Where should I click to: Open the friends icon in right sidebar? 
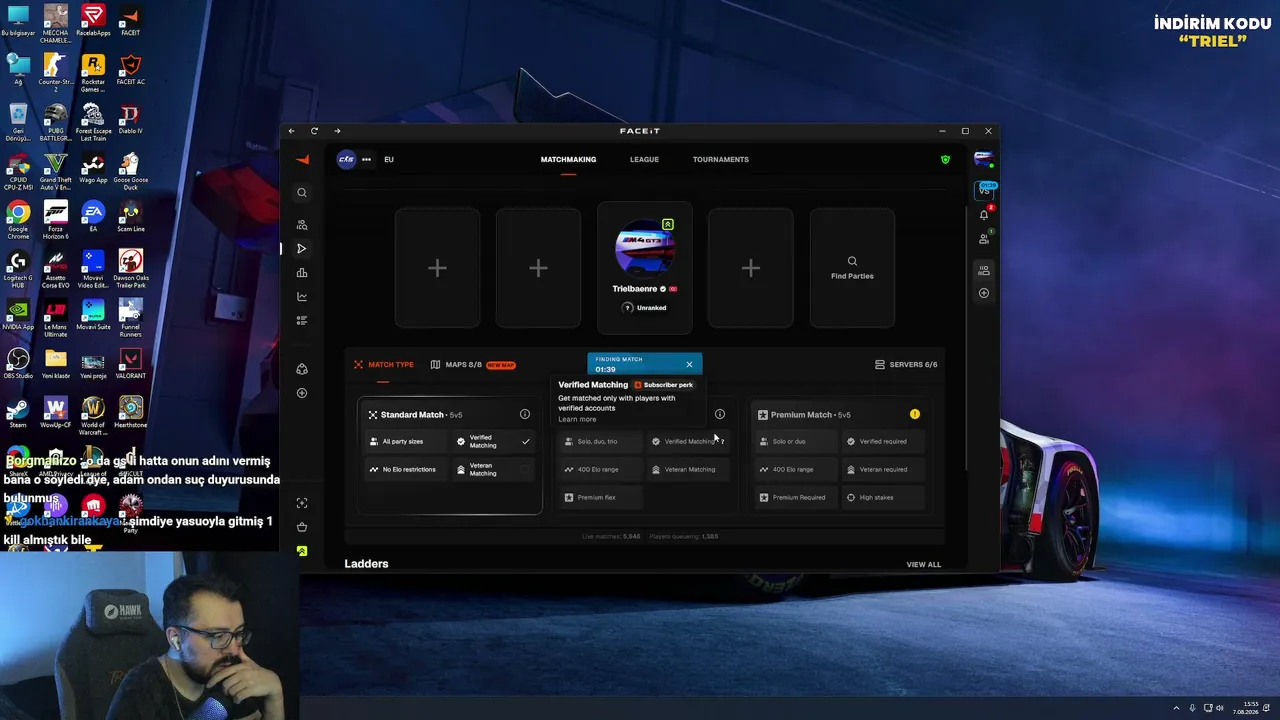point(984,239)
